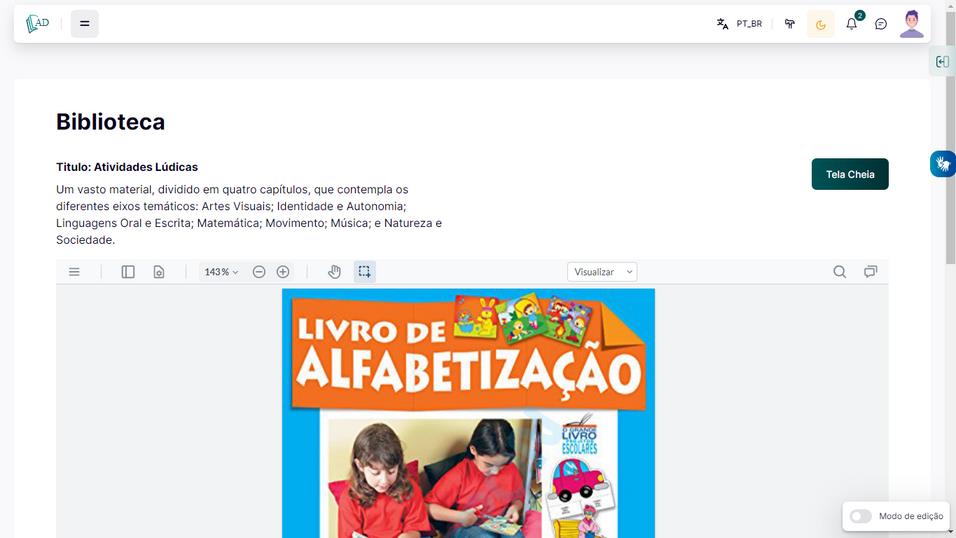Expand the Visualizar mode dropdown
Viewport: 956px width, 538px height.
point(602,272)
